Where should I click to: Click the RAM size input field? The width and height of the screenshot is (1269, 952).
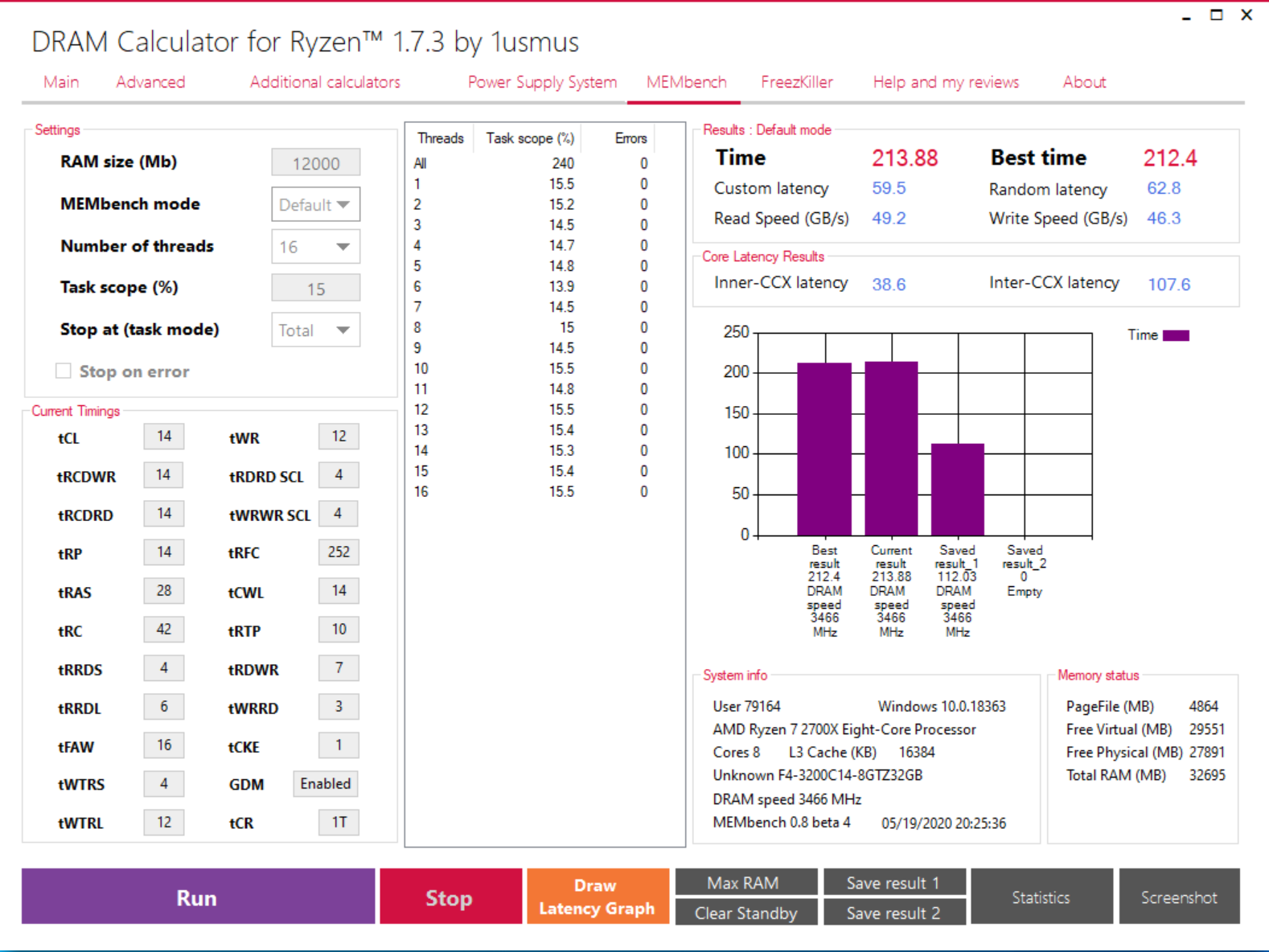coord(315,162)
